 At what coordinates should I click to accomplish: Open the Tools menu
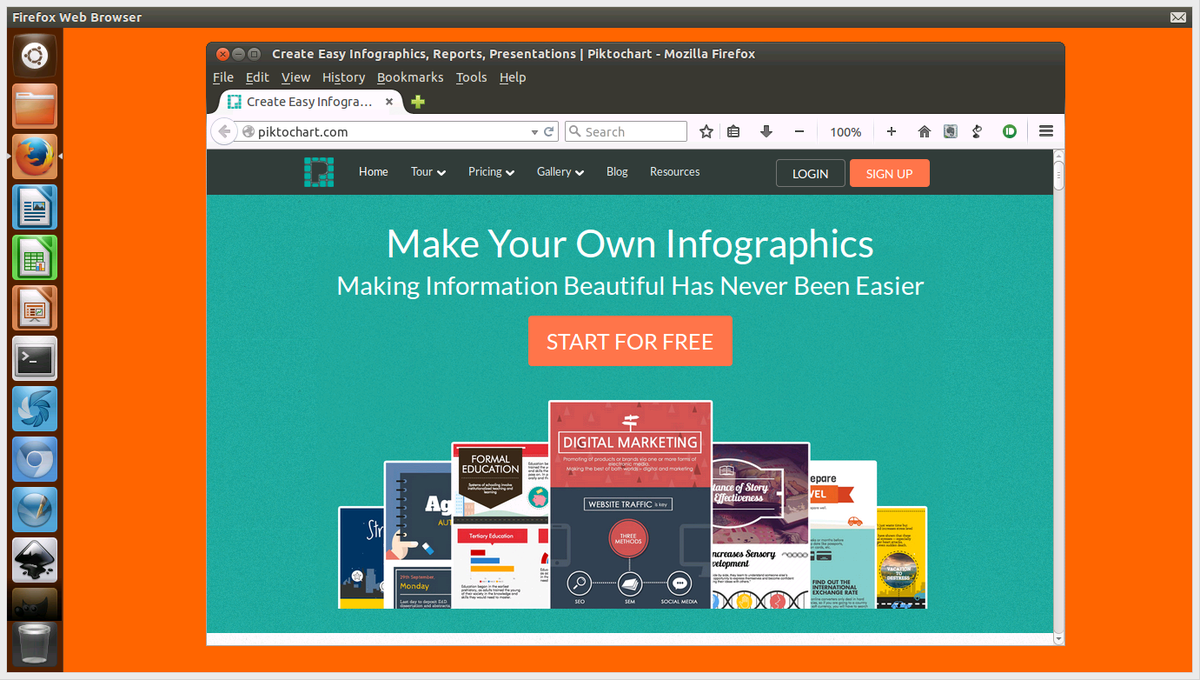coord(471,77)
